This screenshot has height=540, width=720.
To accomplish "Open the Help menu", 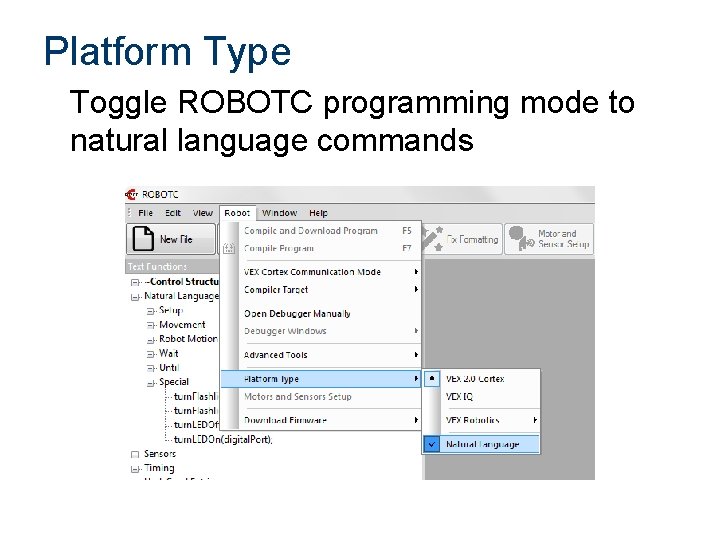I will (318, 213).
